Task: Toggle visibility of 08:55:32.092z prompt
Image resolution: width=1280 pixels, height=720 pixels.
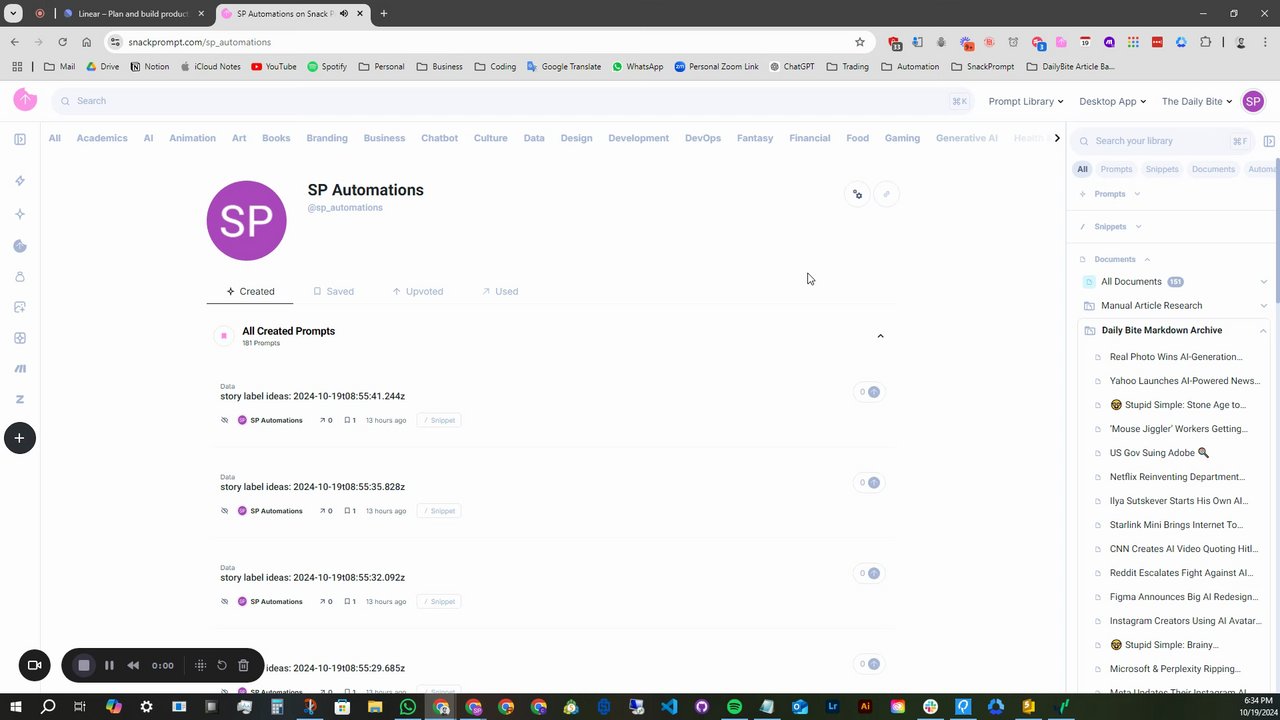Action: (x=224, y=601)
